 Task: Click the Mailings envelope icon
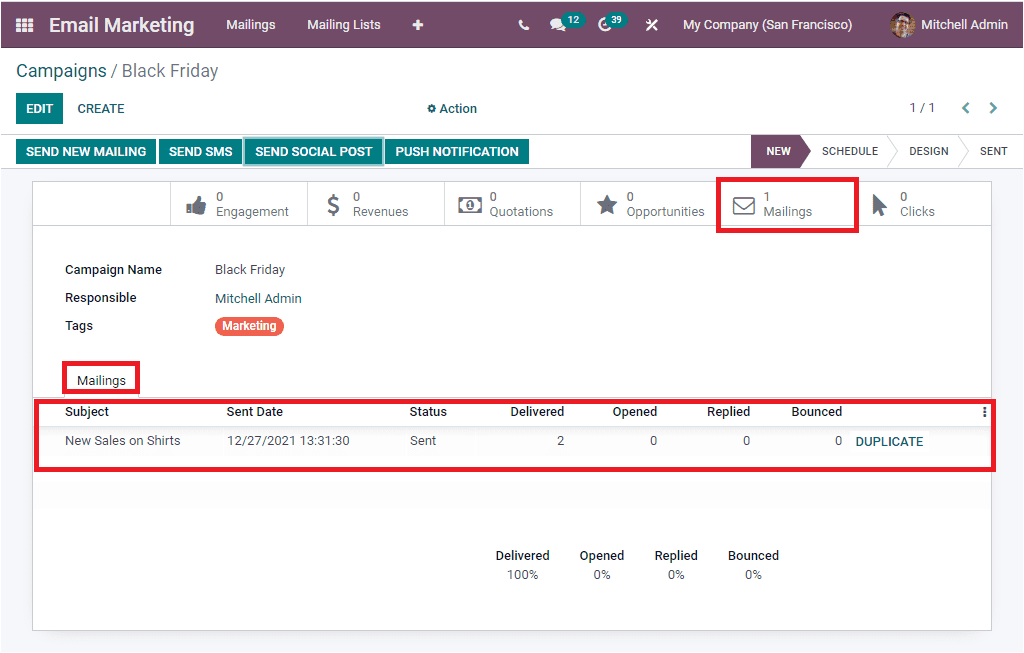[x=743, y=204]
